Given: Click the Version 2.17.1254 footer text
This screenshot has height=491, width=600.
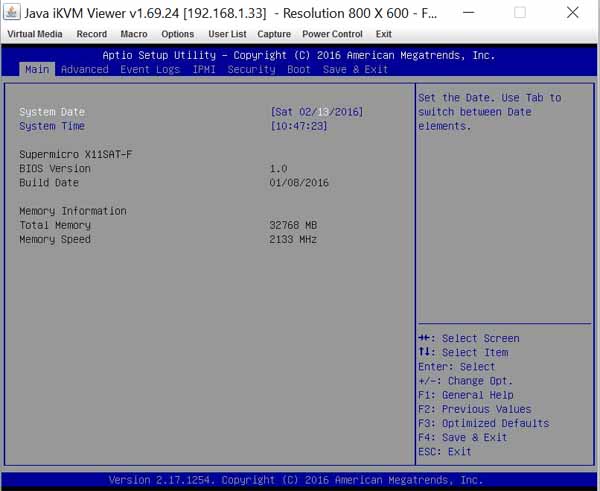Looking at the screenshot, I should [296, 480].
